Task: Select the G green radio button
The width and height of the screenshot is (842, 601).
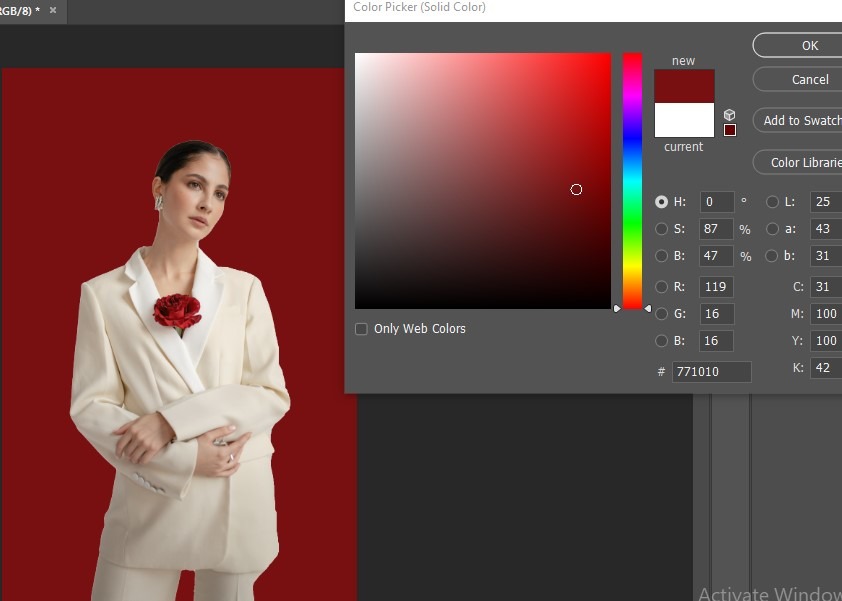Action: 662,315
